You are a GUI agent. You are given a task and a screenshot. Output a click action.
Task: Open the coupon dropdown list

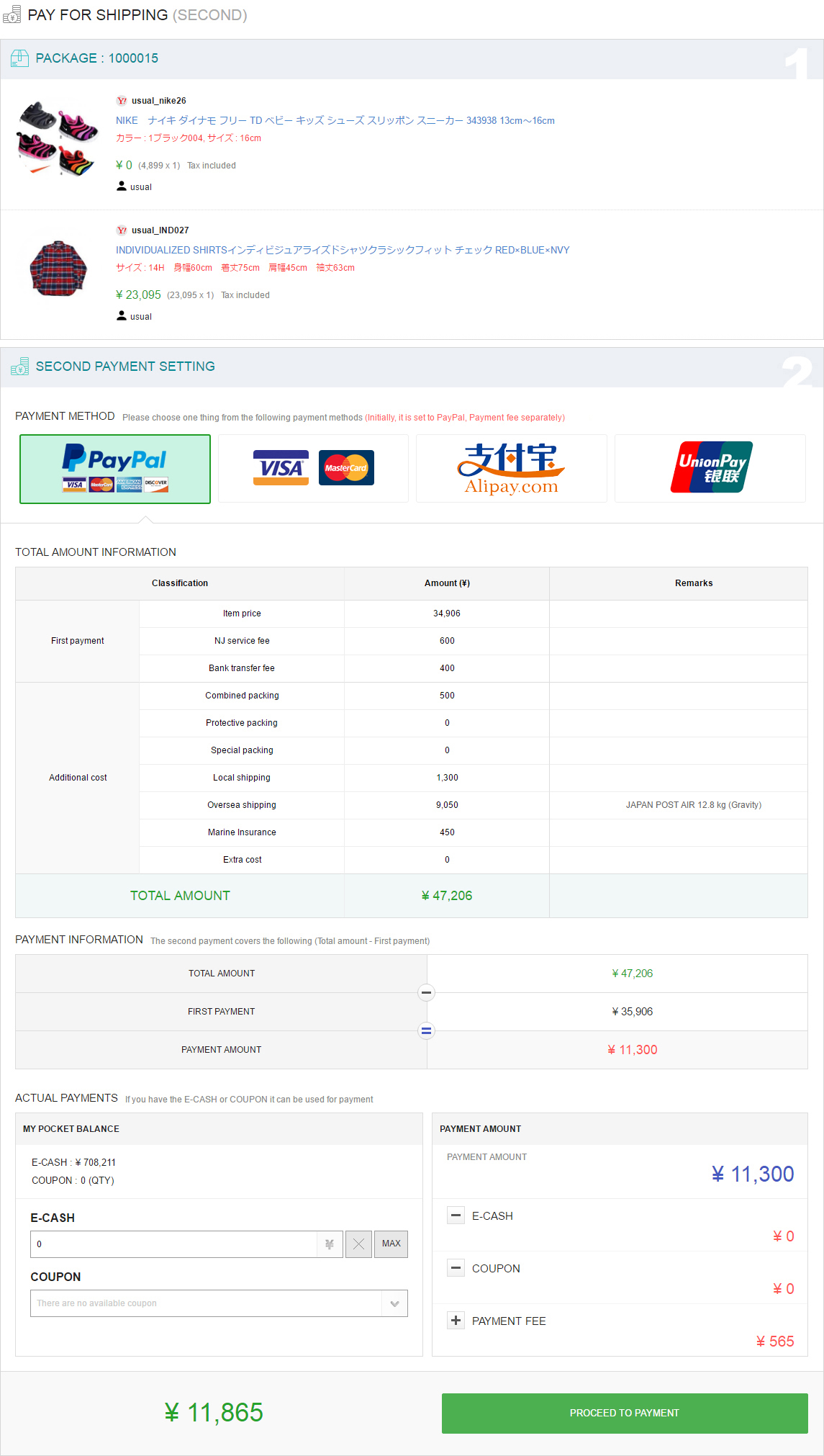(x=219, y=1303)
